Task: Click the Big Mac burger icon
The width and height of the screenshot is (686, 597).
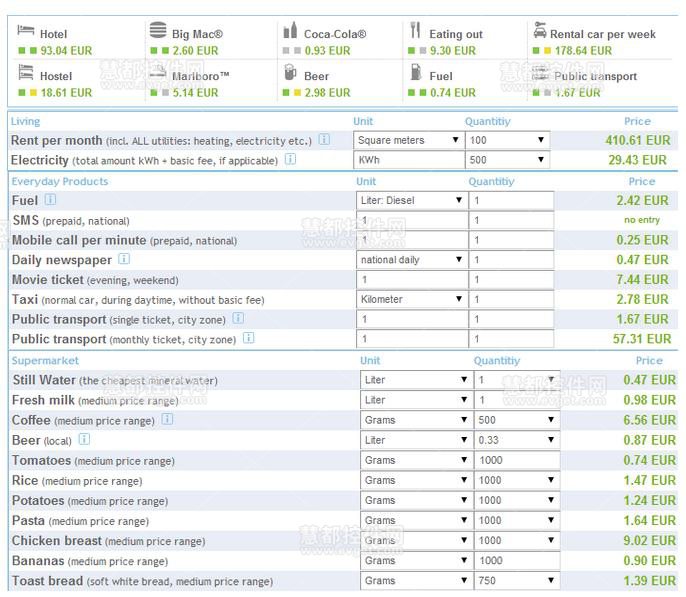Action: pyautogui.click(x=158, y=31)
